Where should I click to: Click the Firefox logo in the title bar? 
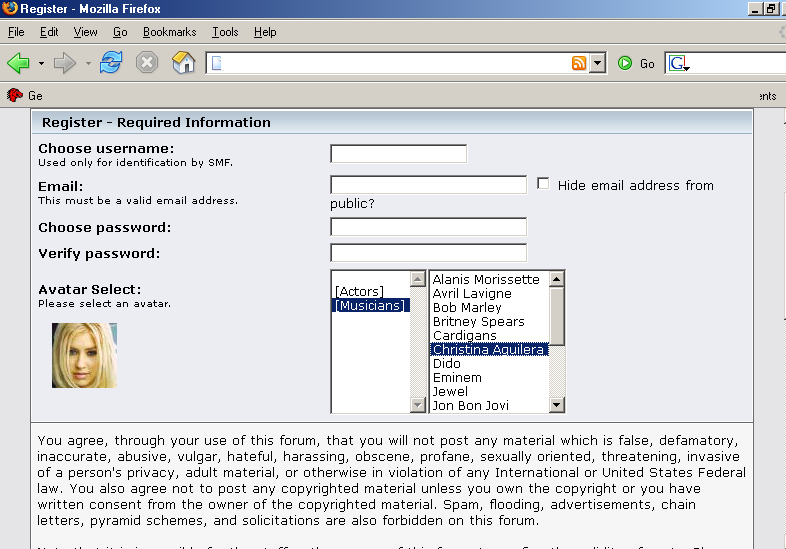[10, 9]
